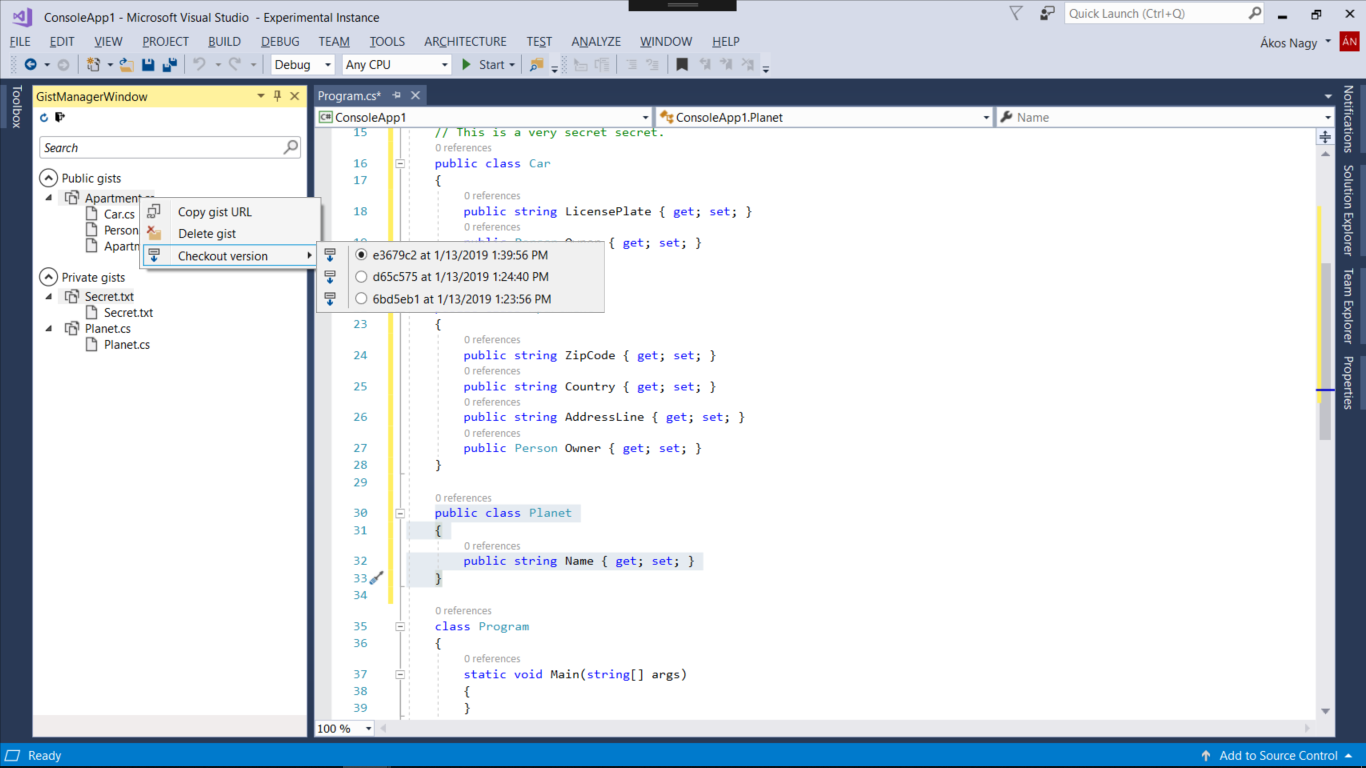The image size is (1366, 768).
Task: Open the Toolbox side tab
Action: click(x=16, y=107)
